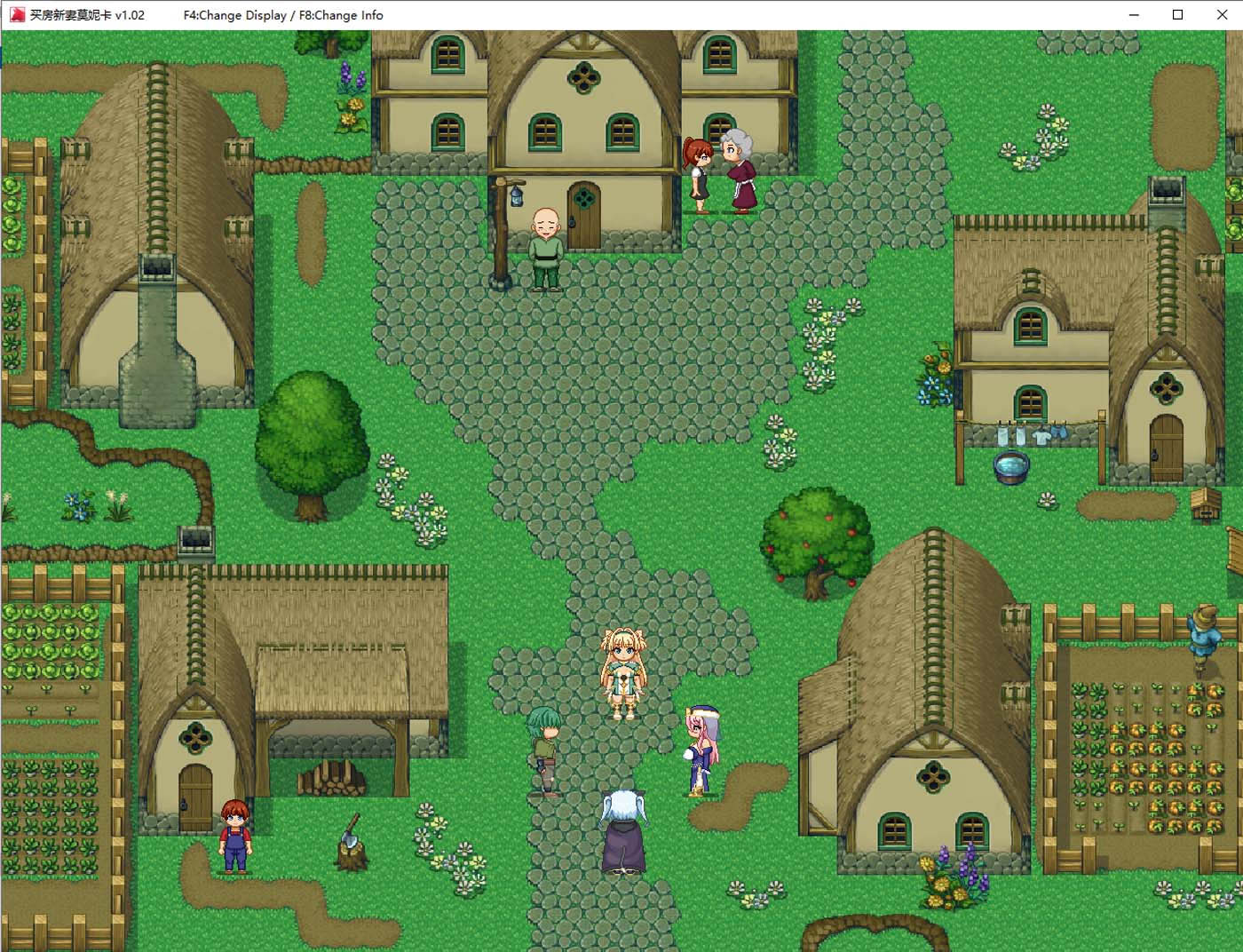Enter the central house's wooden front door
Image resolution: width=1243 pixels, height=952 pixels.
click(583, 216)
